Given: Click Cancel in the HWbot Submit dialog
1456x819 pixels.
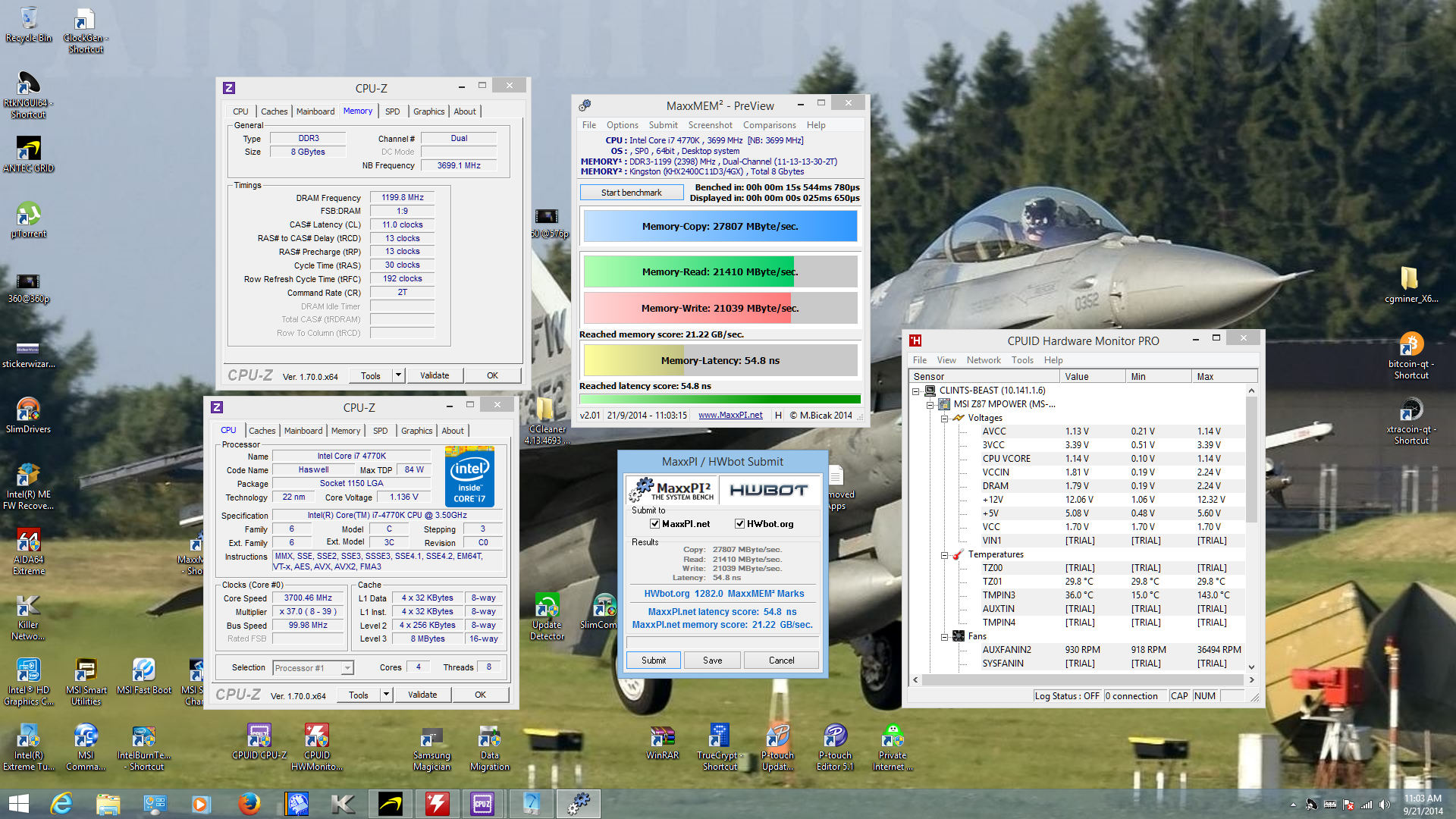Looking at the screenshot, I should tap(782, 661).
